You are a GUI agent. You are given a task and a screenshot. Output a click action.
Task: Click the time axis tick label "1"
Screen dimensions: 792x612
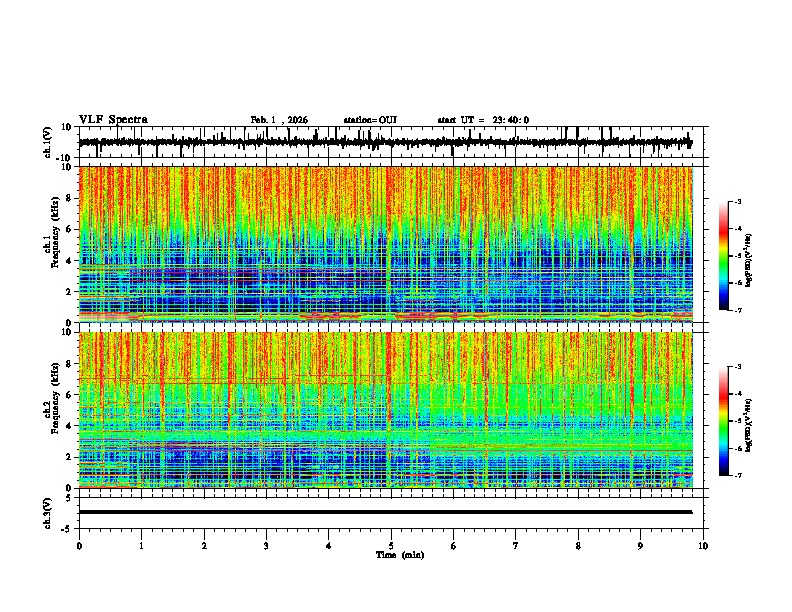coord(141,546)
